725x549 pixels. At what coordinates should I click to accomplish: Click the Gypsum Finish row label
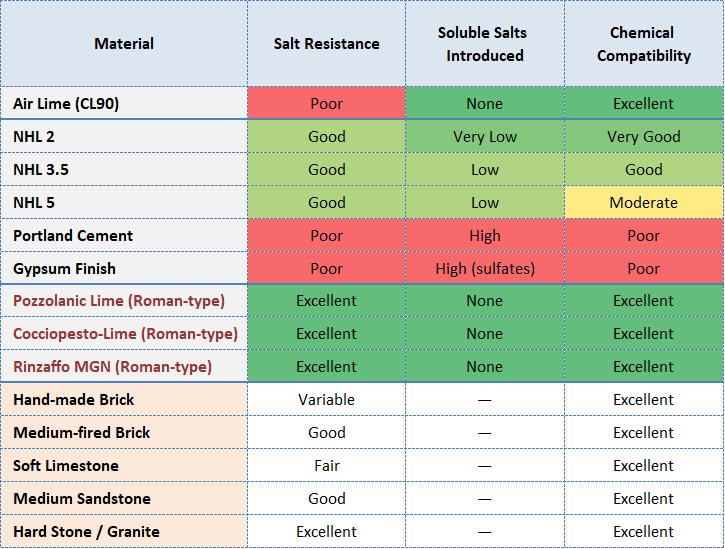(x=64, y=269)
